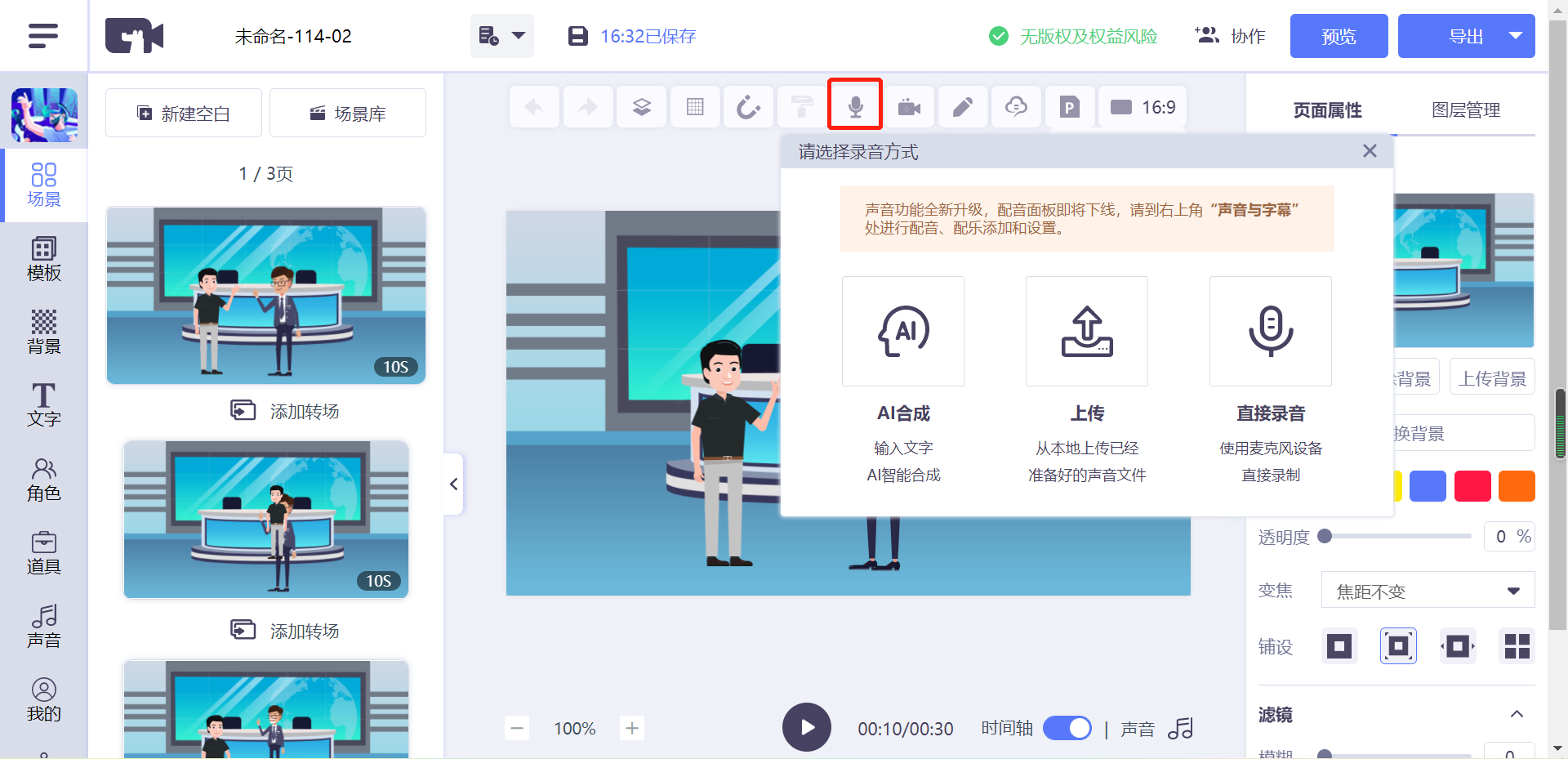Click the redo arrow in toolbar
This screenshot has width=1568, height=759.
point(588,107)
